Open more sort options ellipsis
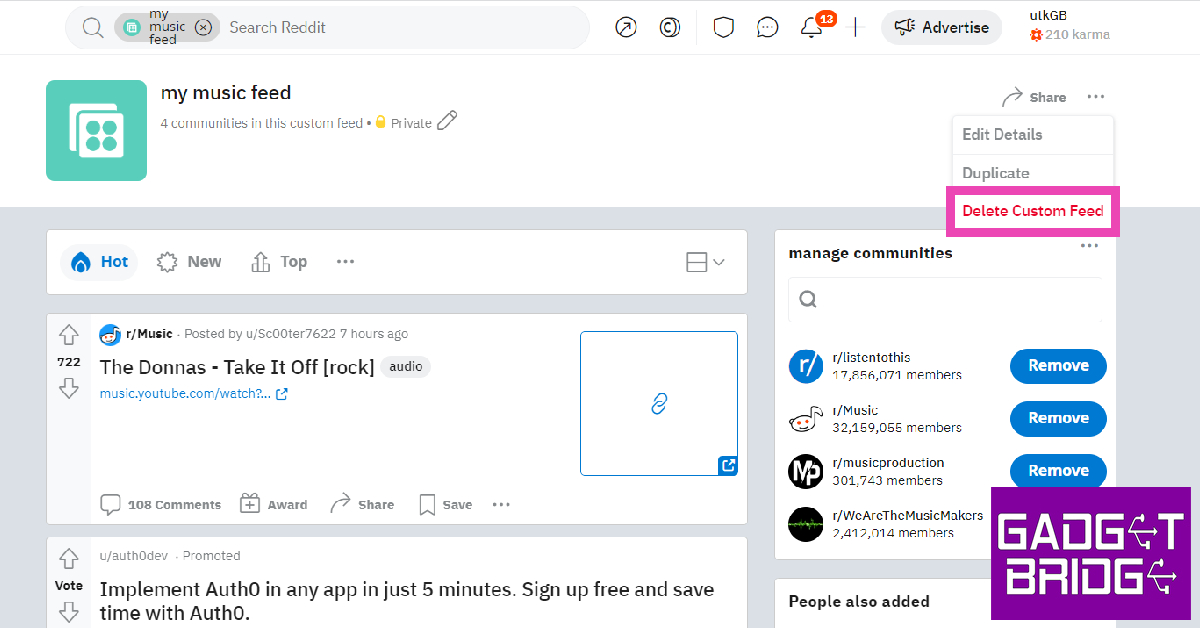Image resolution: width=1200 pixels, height=628 pixels. tap(345, 262)
